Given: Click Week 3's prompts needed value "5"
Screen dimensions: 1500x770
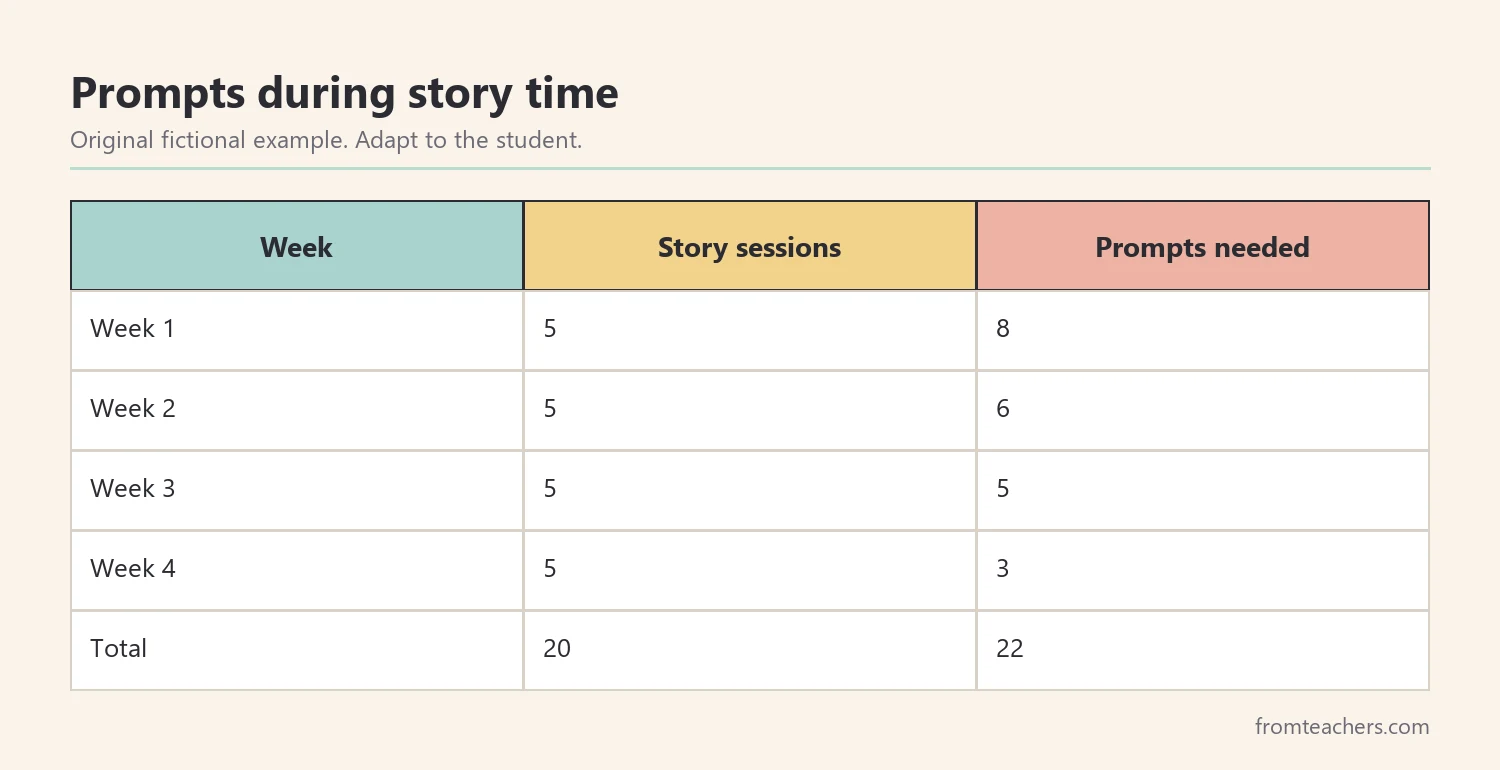Looking at the screenshot, I should point(1003,489).
